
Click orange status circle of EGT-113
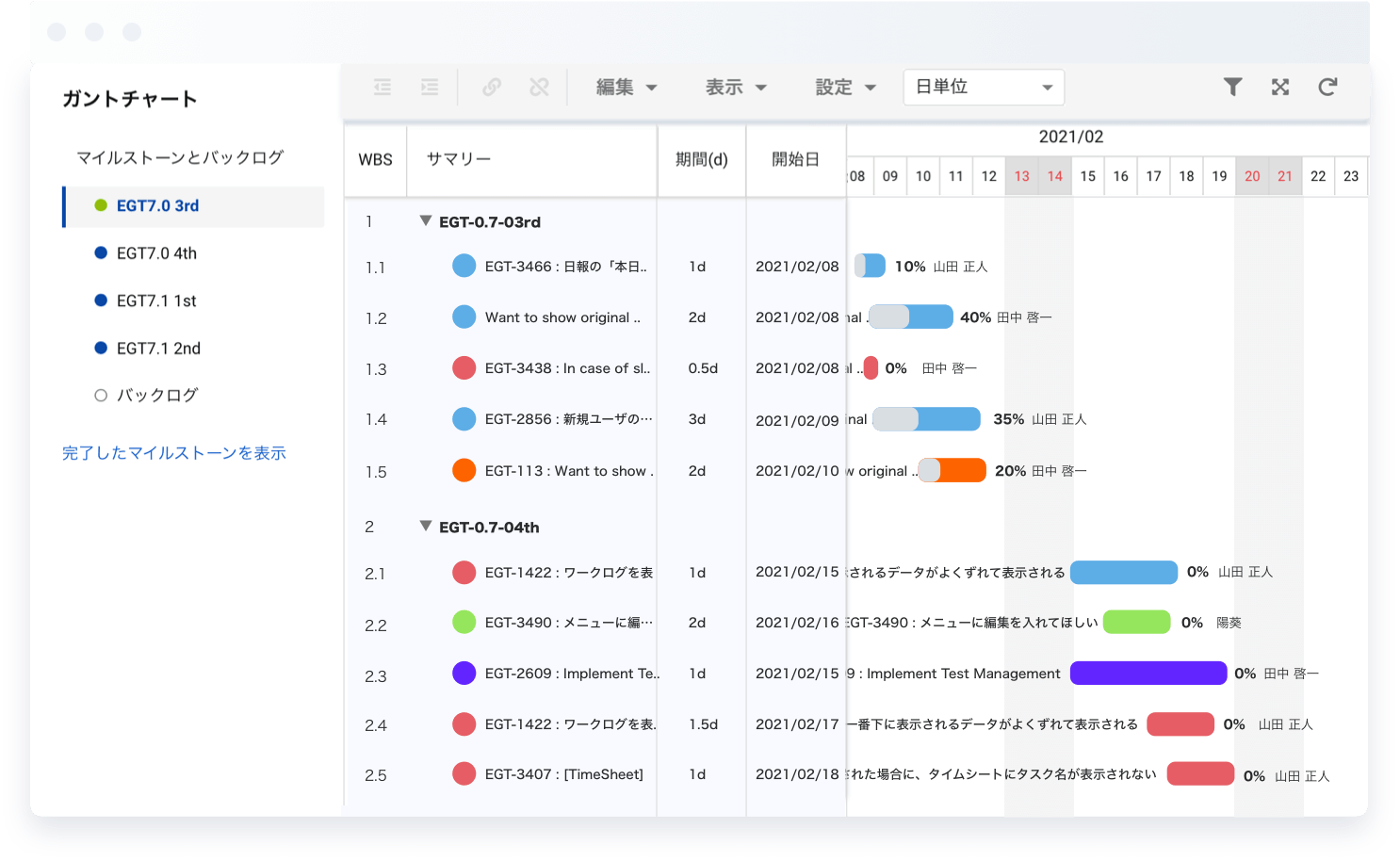click(x=464, y=470)
